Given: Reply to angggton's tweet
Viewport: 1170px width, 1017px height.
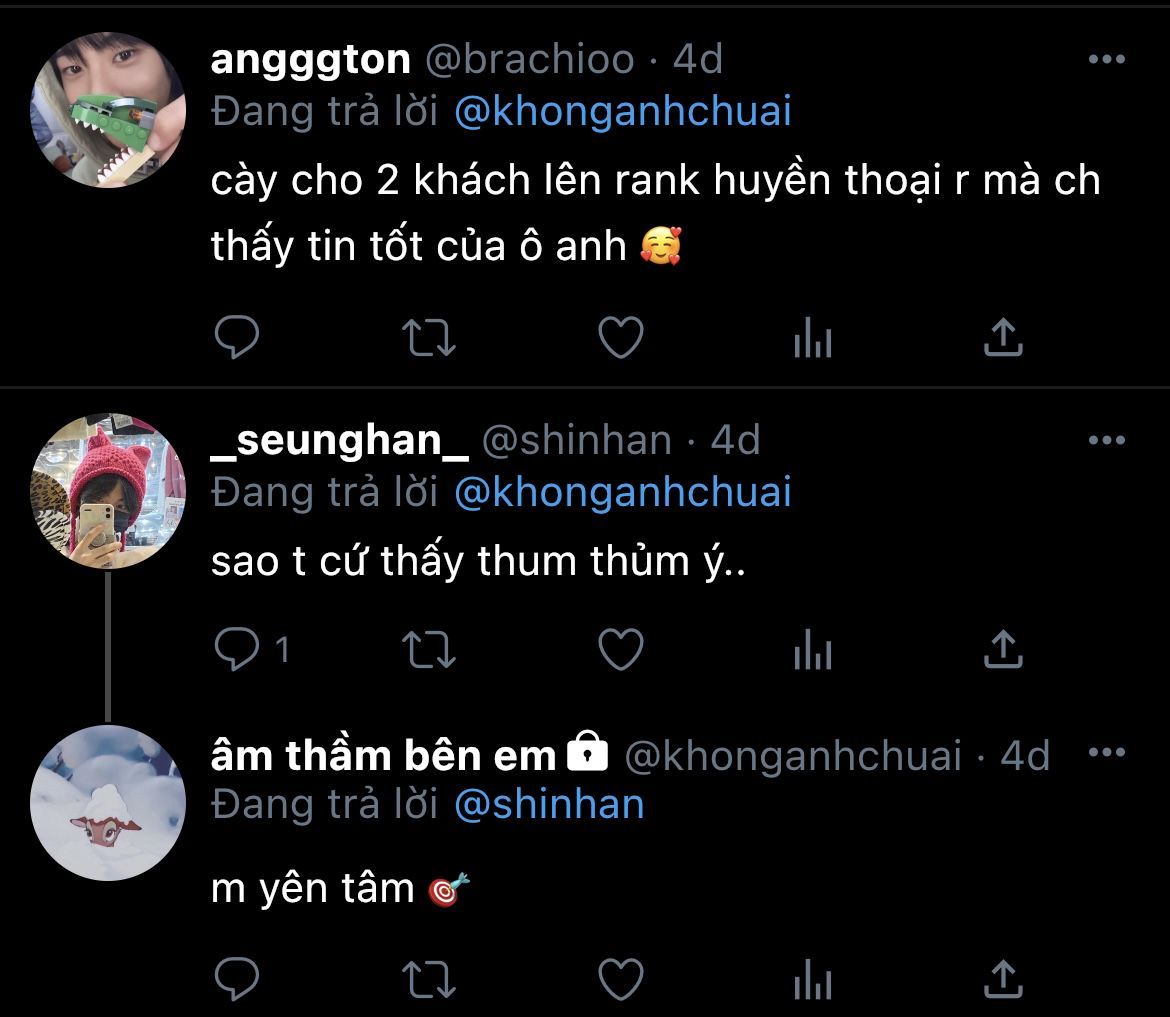Looking at the screenshot, I should [x=237, y=337].
